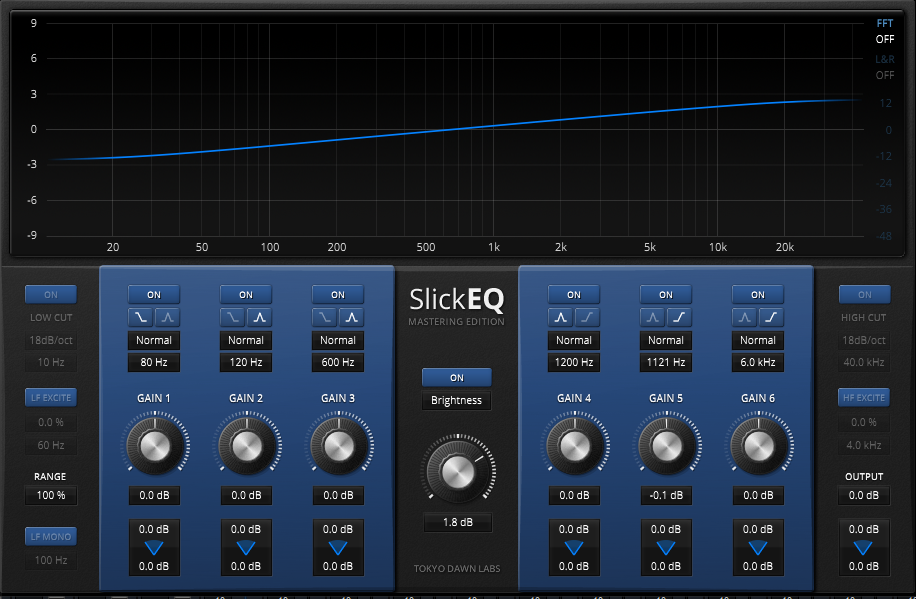Viewport: 916px width, 599px height.
Task: Click the blue meter triangle under GAIN 5
Action: (x=666, y=548)
